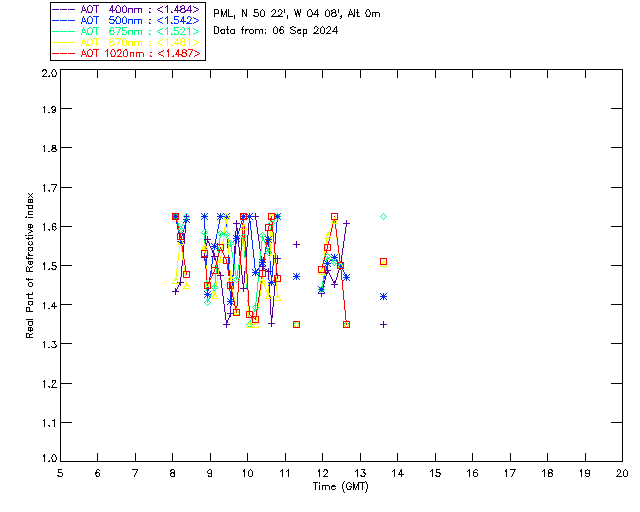640x512 pixels.
Task: Select the AOT 870nm legend entry
Action: click(126, 42)
